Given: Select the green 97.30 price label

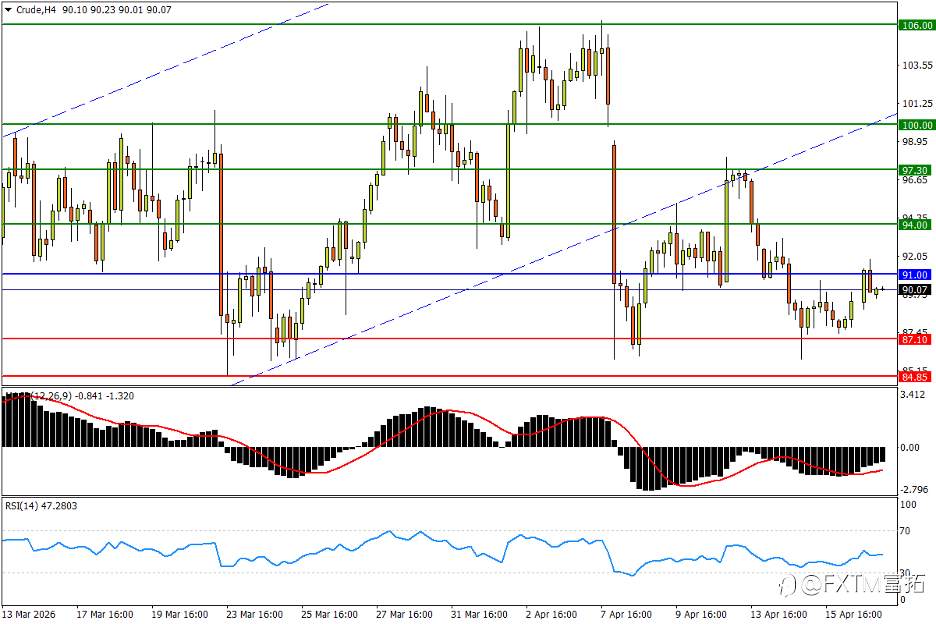Looking at the screenshot, I should (x=915, y=170).
